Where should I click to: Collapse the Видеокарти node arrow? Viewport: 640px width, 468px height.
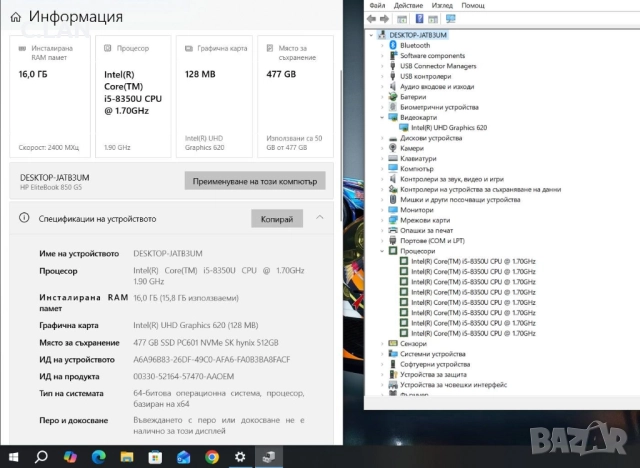[x=382, y=118]
